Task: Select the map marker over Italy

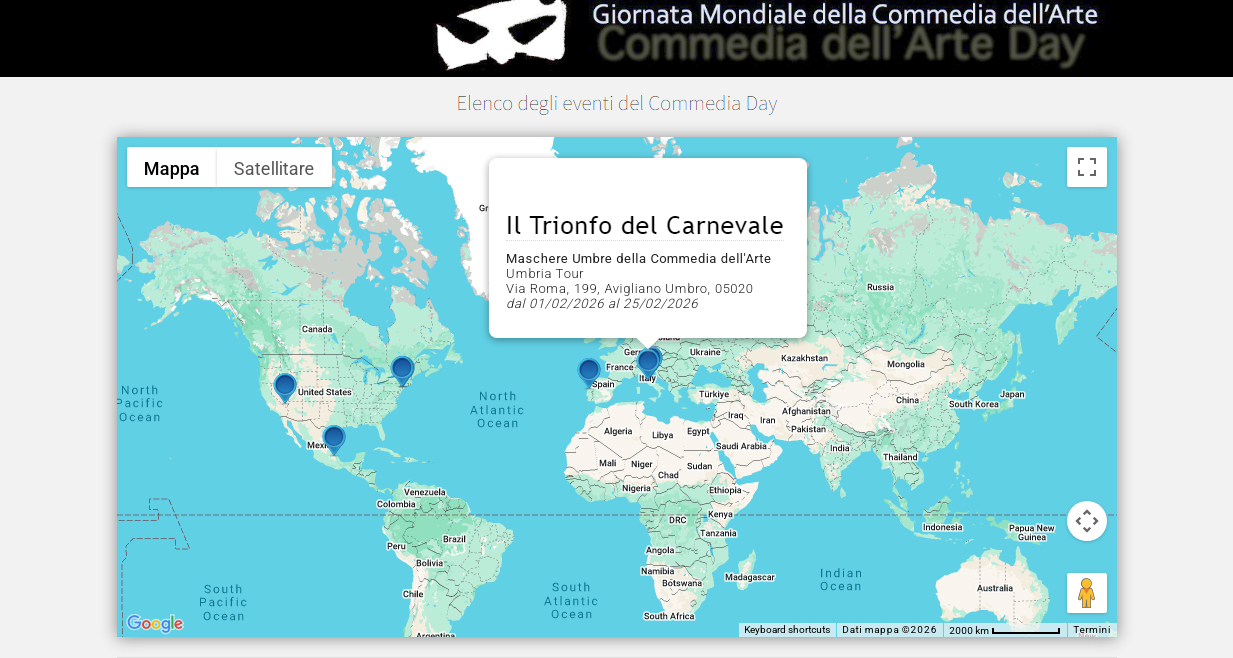Action: click(x=648, y=361)
